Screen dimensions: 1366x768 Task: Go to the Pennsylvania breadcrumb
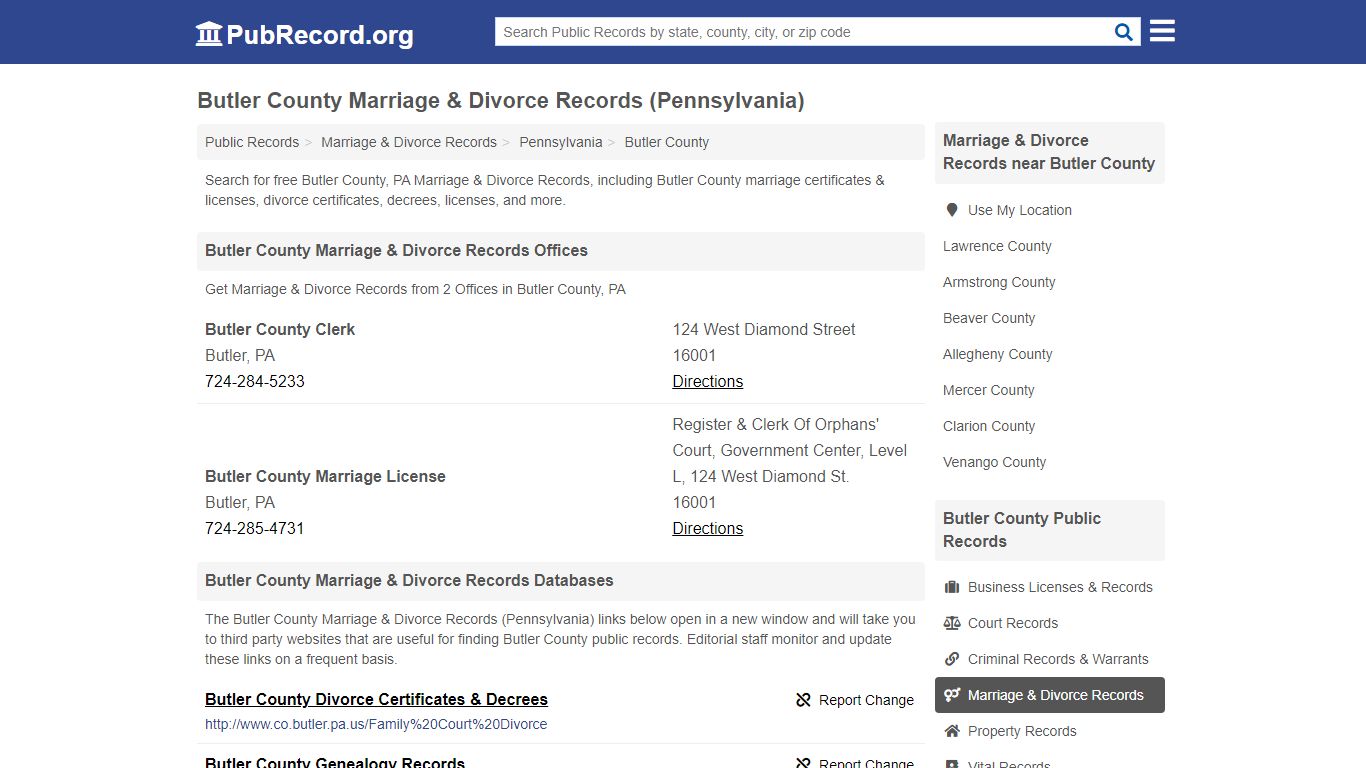561,142
